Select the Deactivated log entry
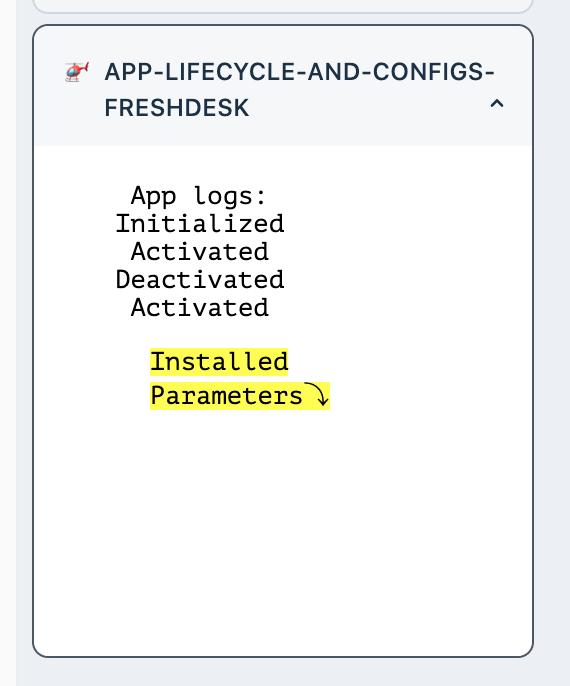Image resolution: width=570 pixels, height=686 pixels. coord(200,280)
